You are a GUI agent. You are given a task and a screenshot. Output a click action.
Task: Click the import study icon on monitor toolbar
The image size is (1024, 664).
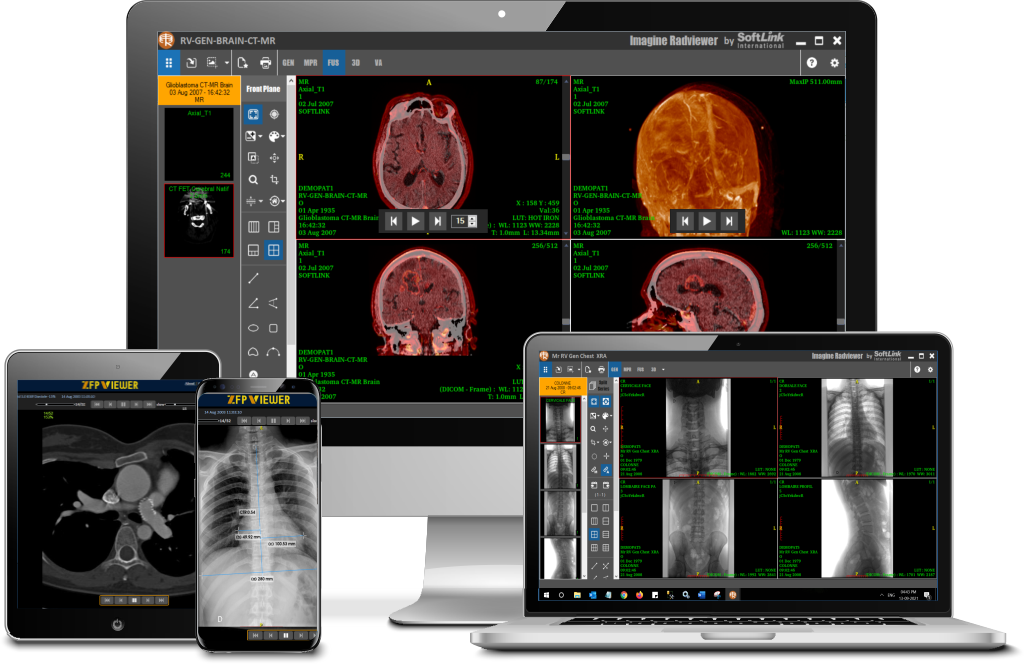[191, 63]
